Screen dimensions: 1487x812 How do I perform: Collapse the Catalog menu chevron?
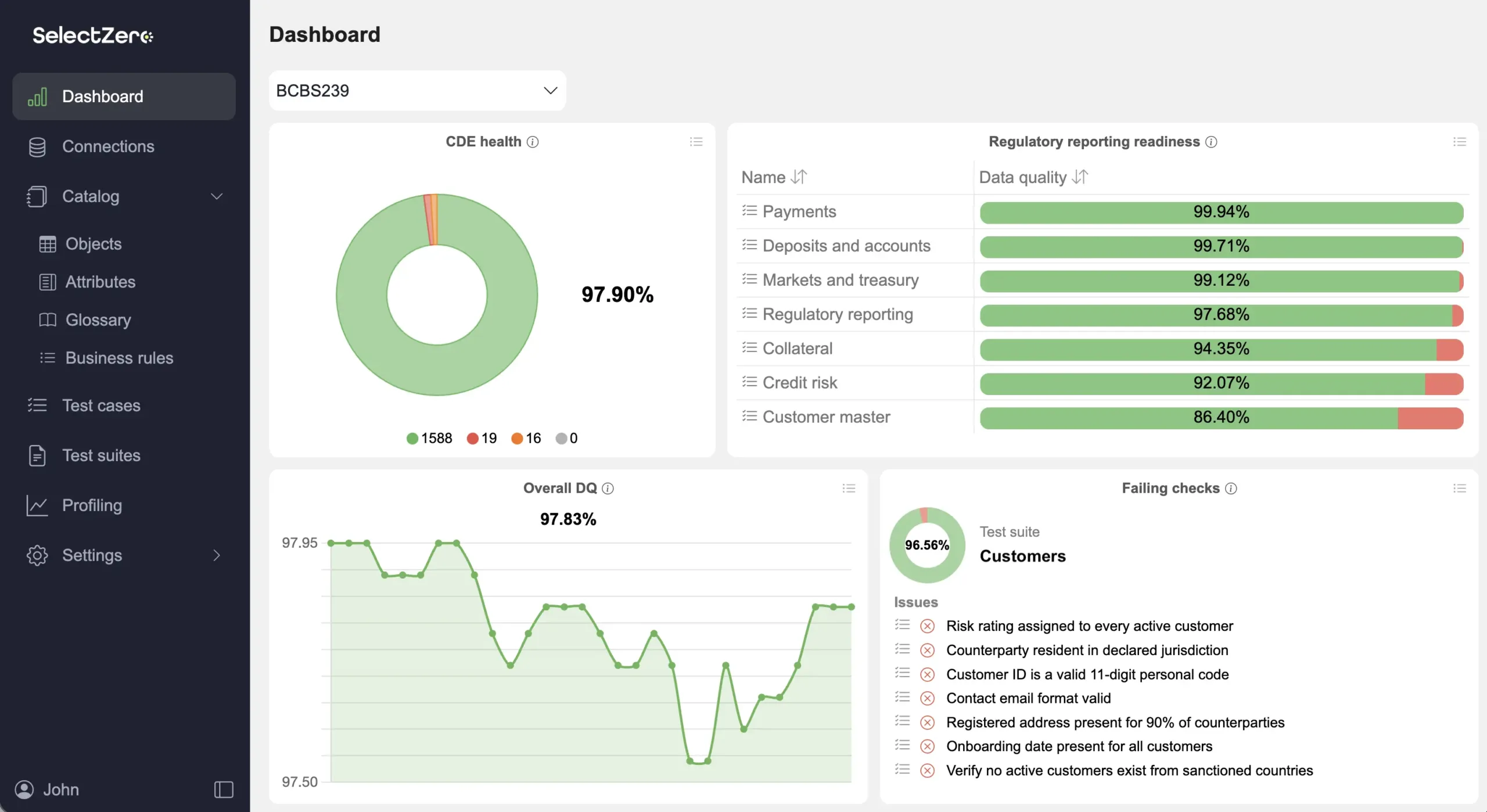[217, 196]
